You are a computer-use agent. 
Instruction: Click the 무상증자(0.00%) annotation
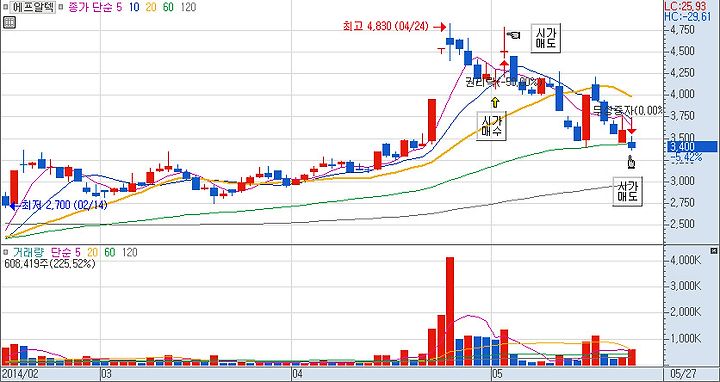click(x=628, y=110)
